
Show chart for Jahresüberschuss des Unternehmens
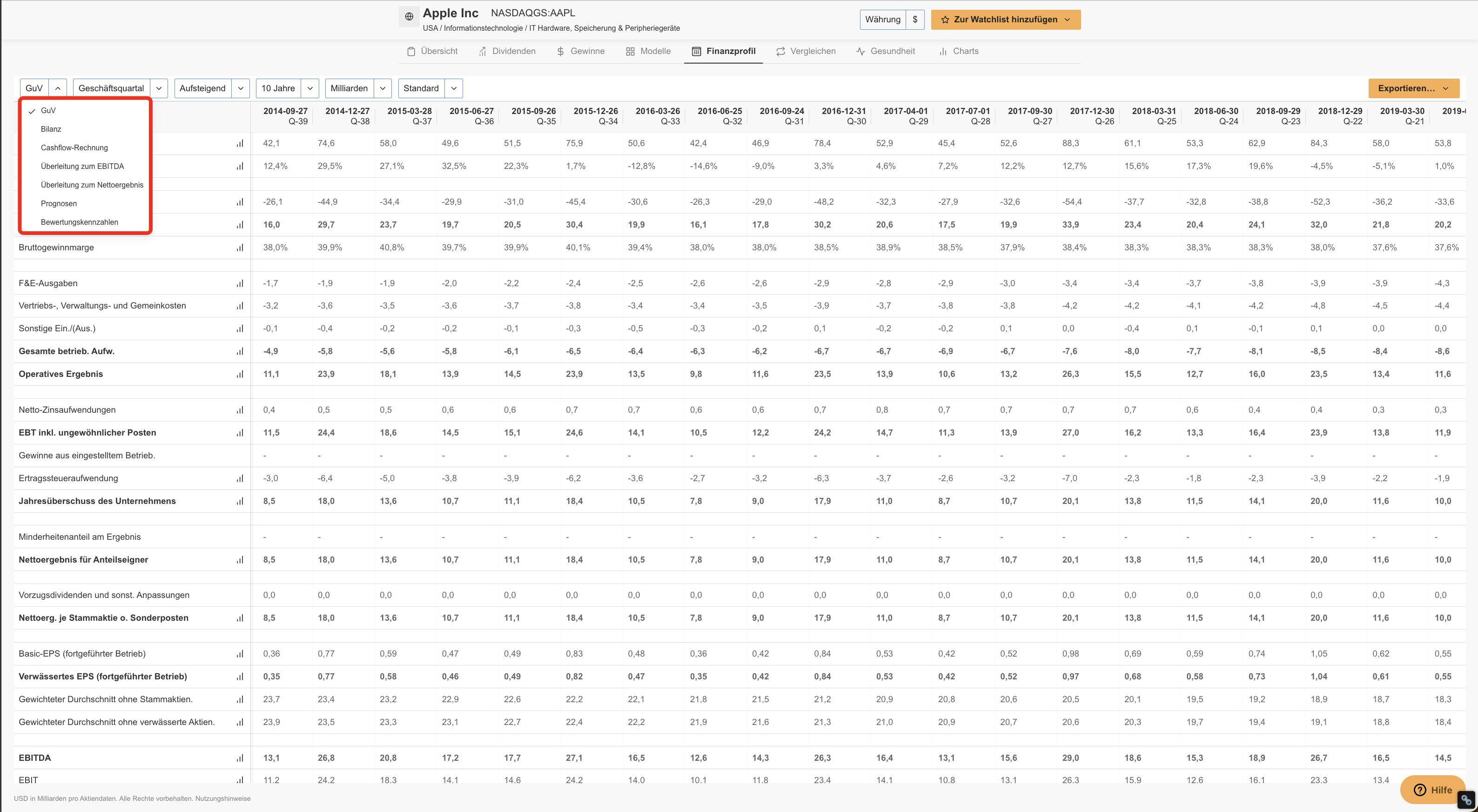pyautogui.click(x=240, y=502)
